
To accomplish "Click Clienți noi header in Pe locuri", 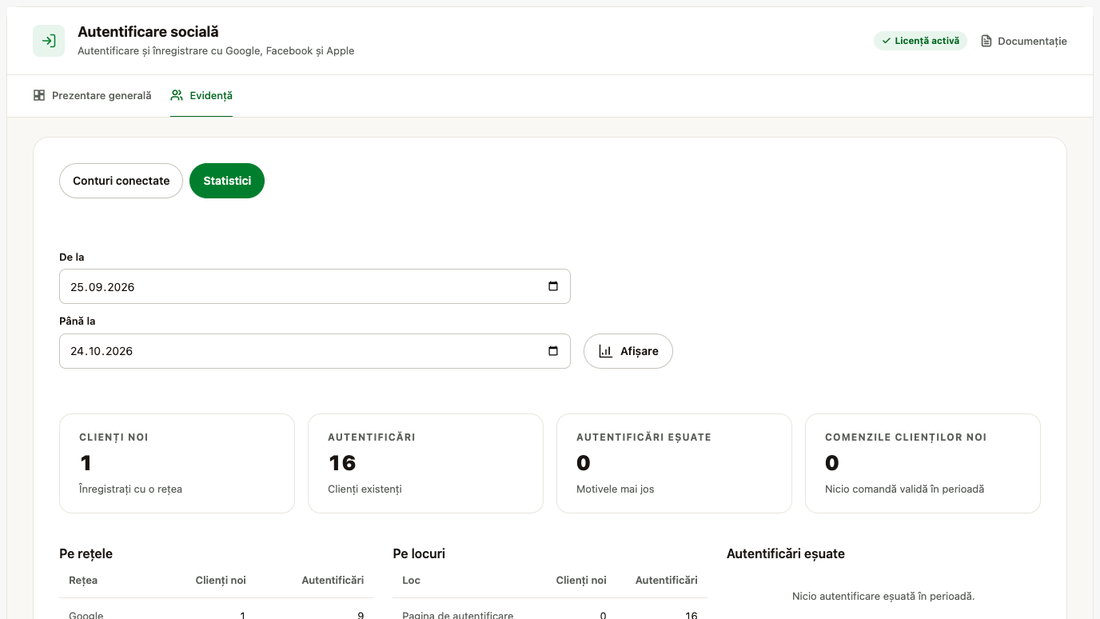I will pyautogui.click(x=581, y=580).
